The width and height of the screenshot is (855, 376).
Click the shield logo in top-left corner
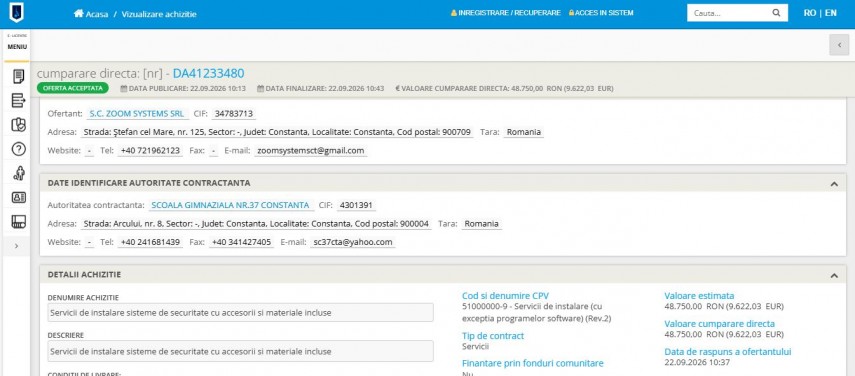[16, 13]
